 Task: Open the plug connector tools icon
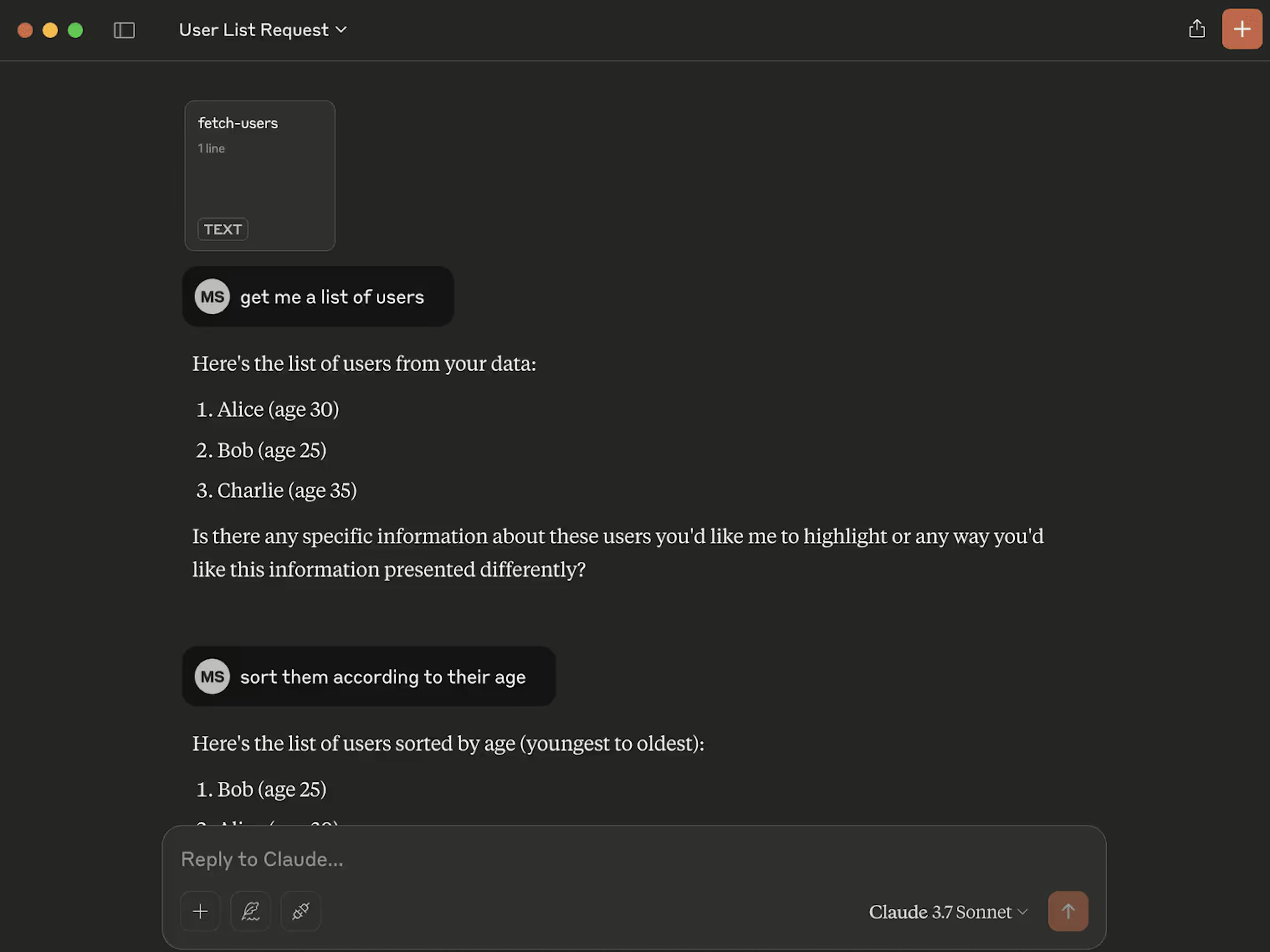pos(300,911)
